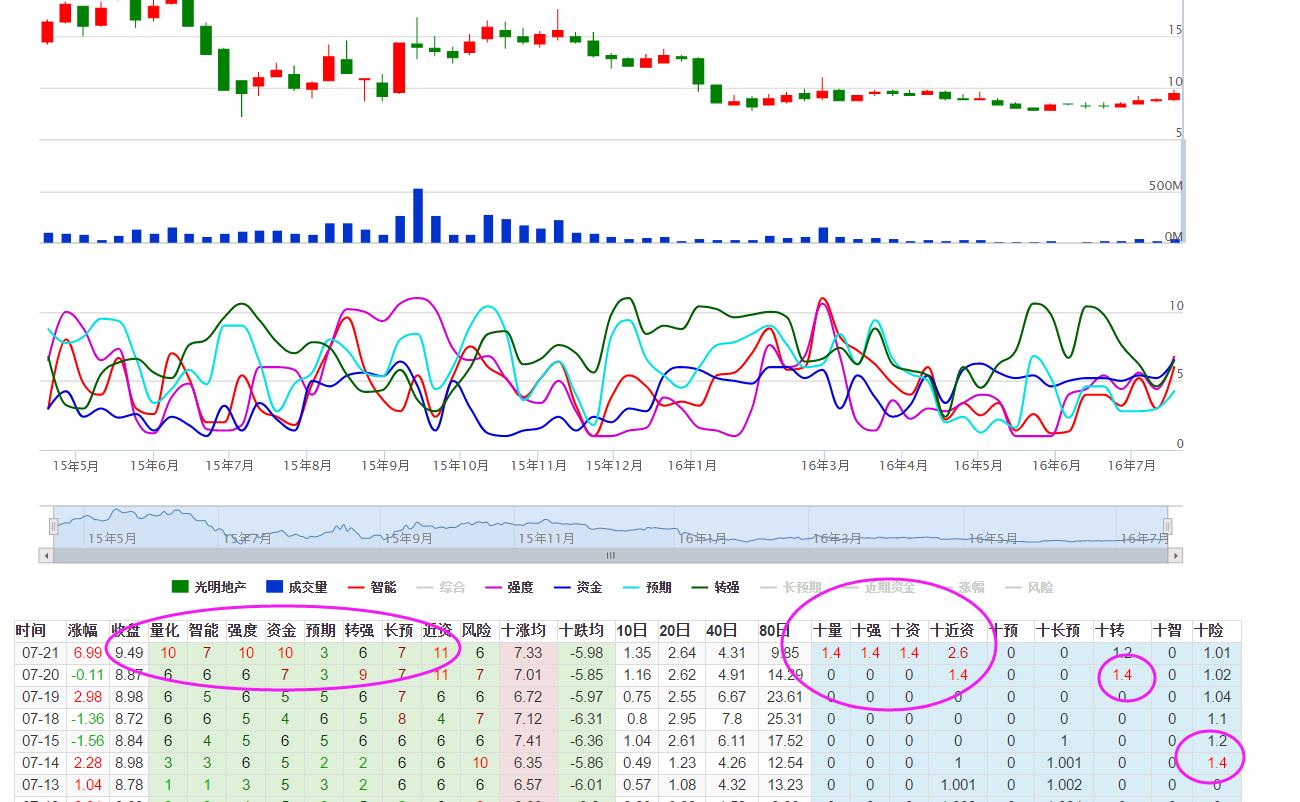
Task: Click the 十涨均 column header
Action: 524,630
